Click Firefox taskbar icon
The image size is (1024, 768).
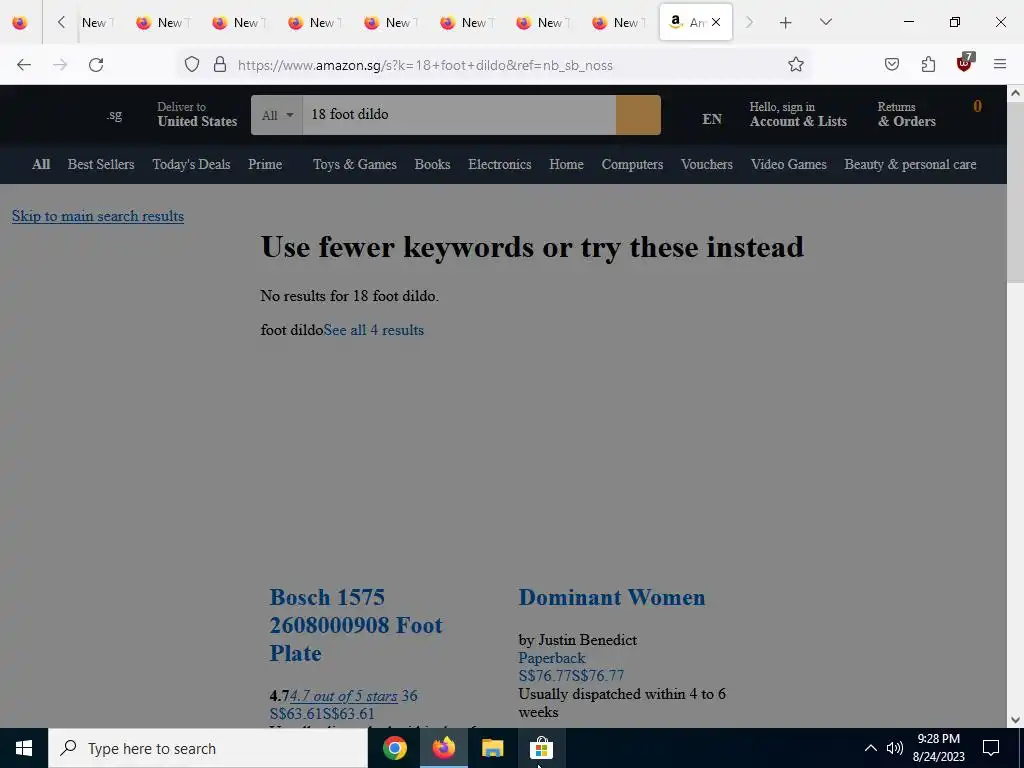444,748
